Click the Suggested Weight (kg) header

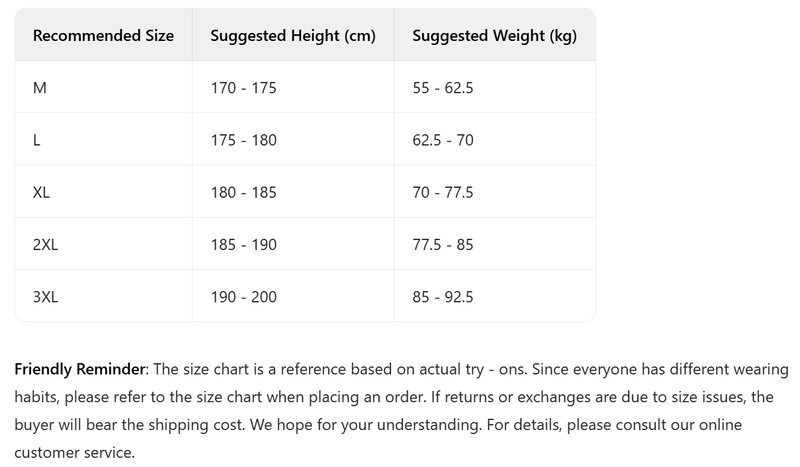[494, 35]
